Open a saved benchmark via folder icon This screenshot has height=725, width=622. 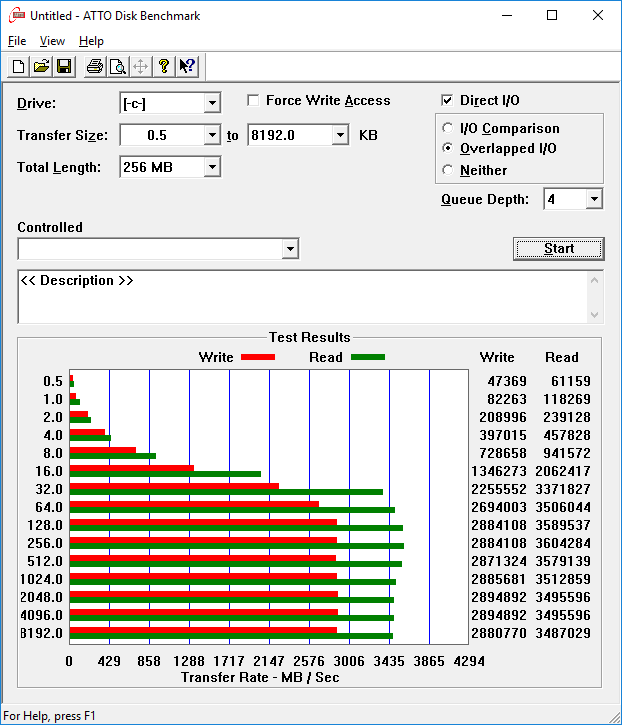tap(41, 66)
